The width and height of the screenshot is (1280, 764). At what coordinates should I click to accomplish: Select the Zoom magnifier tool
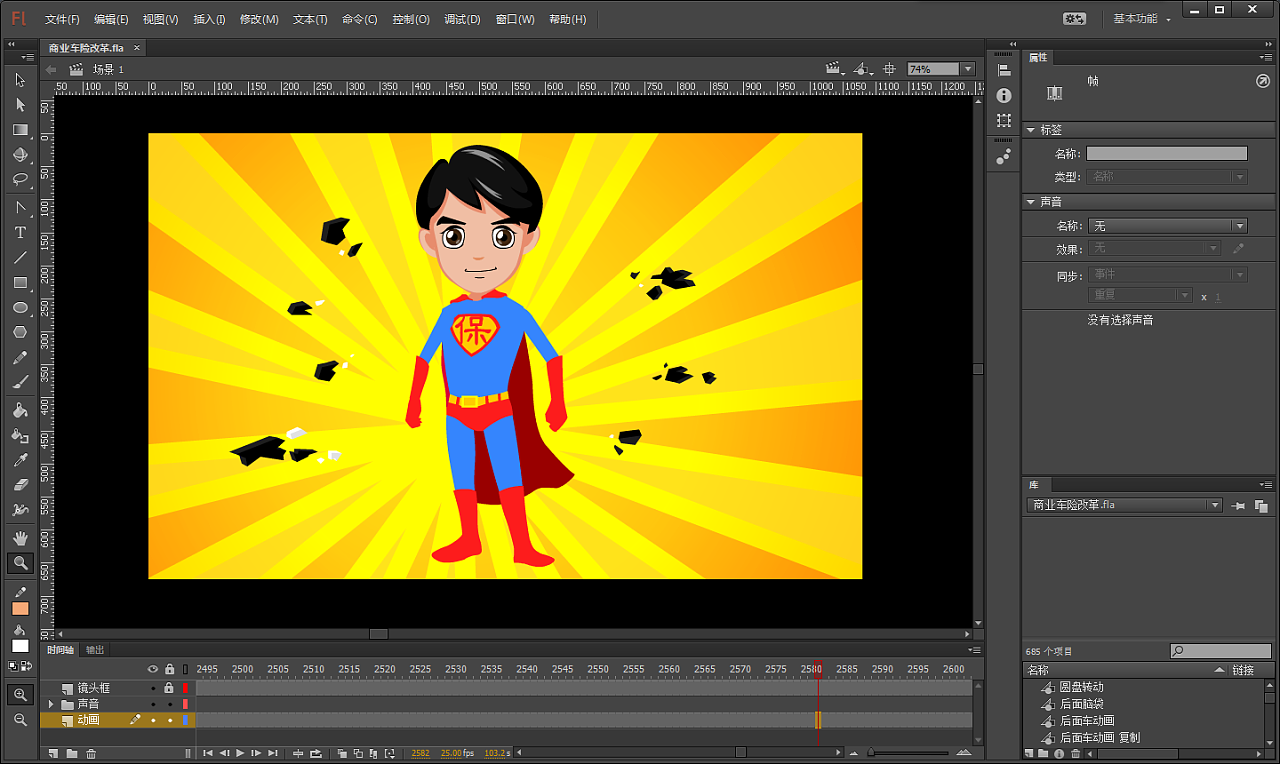coord(20,564)
